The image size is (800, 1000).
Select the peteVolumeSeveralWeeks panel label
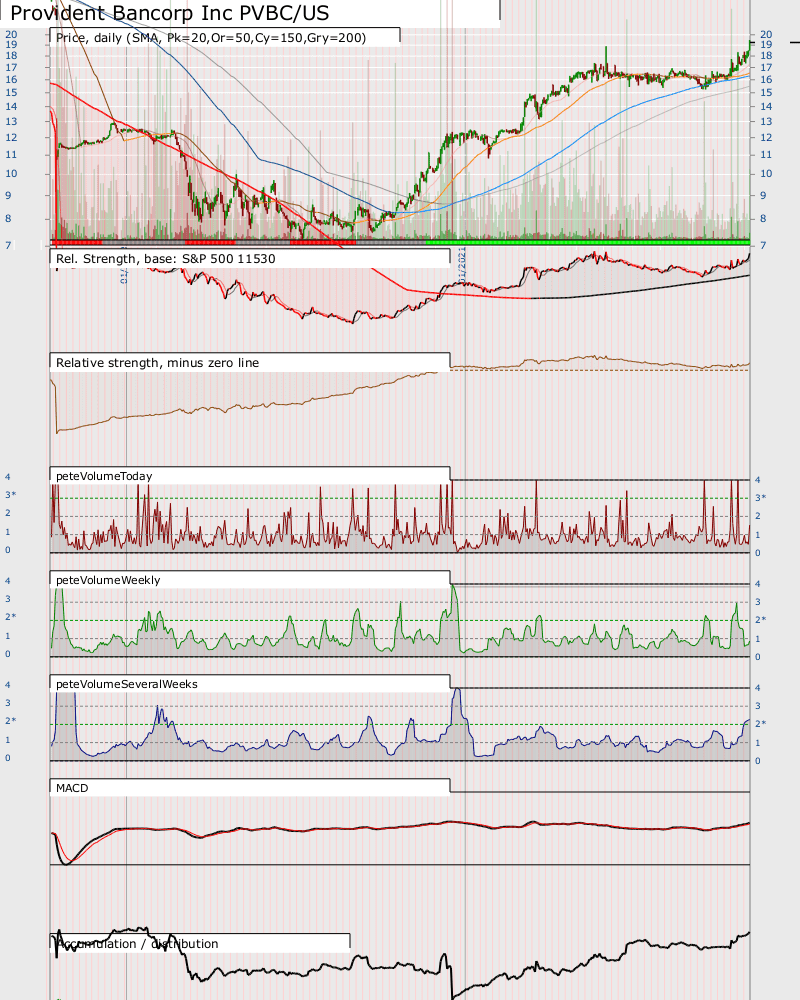pos(127,684)
